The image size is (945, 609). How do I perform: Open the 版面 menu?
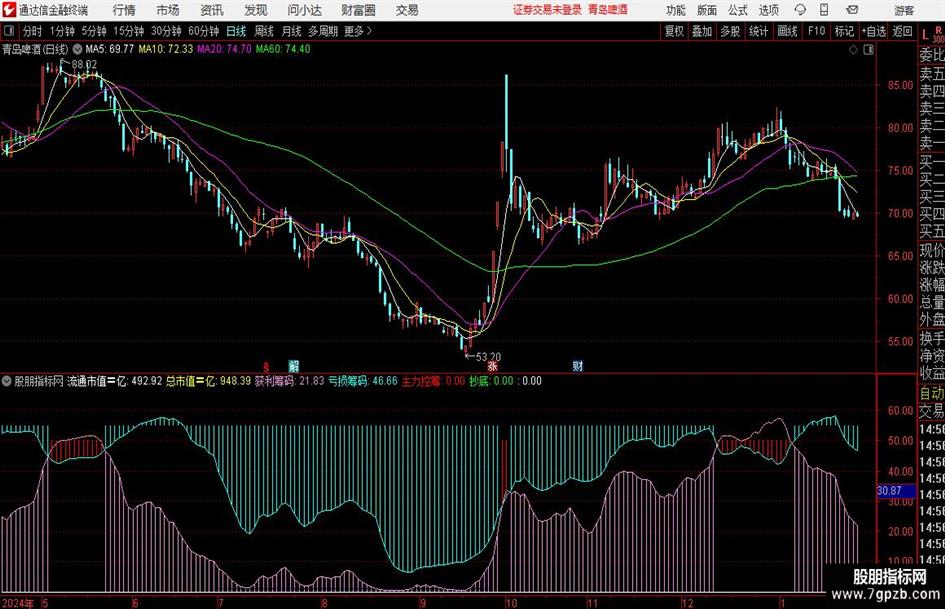(706, 10)
